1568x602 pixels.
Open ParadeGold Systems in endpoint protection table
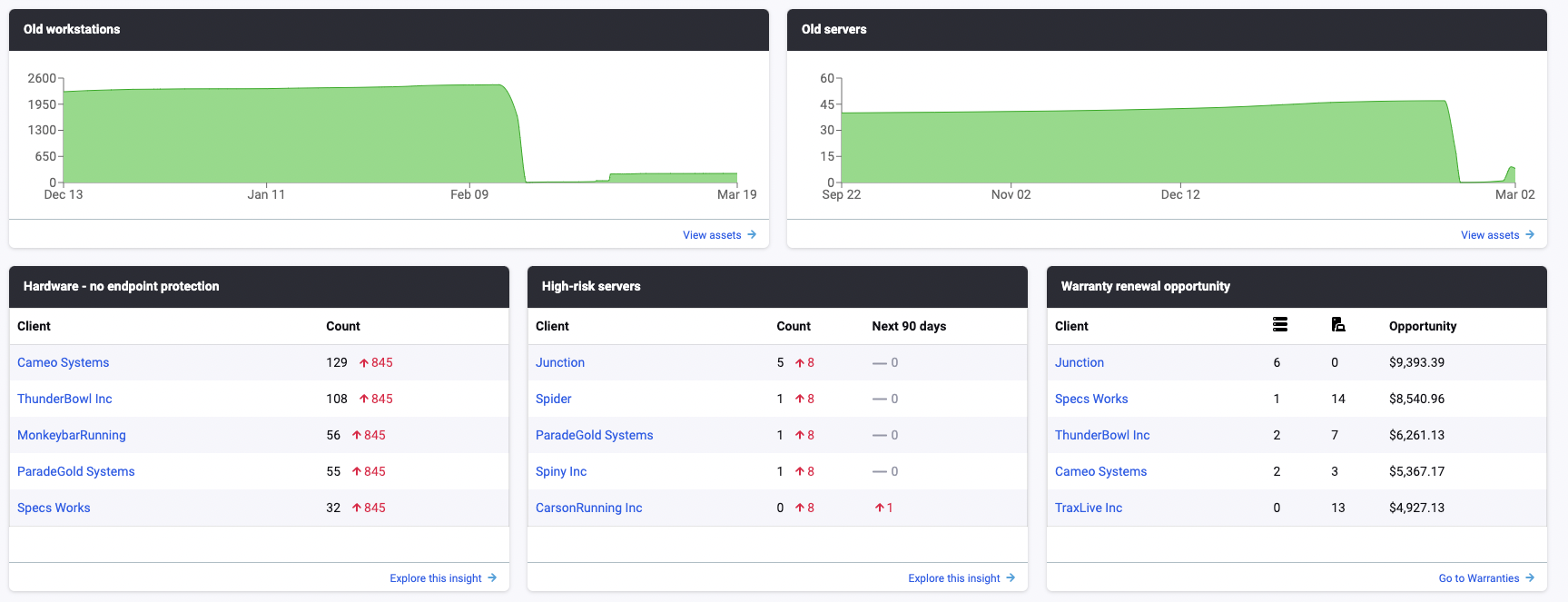[76, 471]
